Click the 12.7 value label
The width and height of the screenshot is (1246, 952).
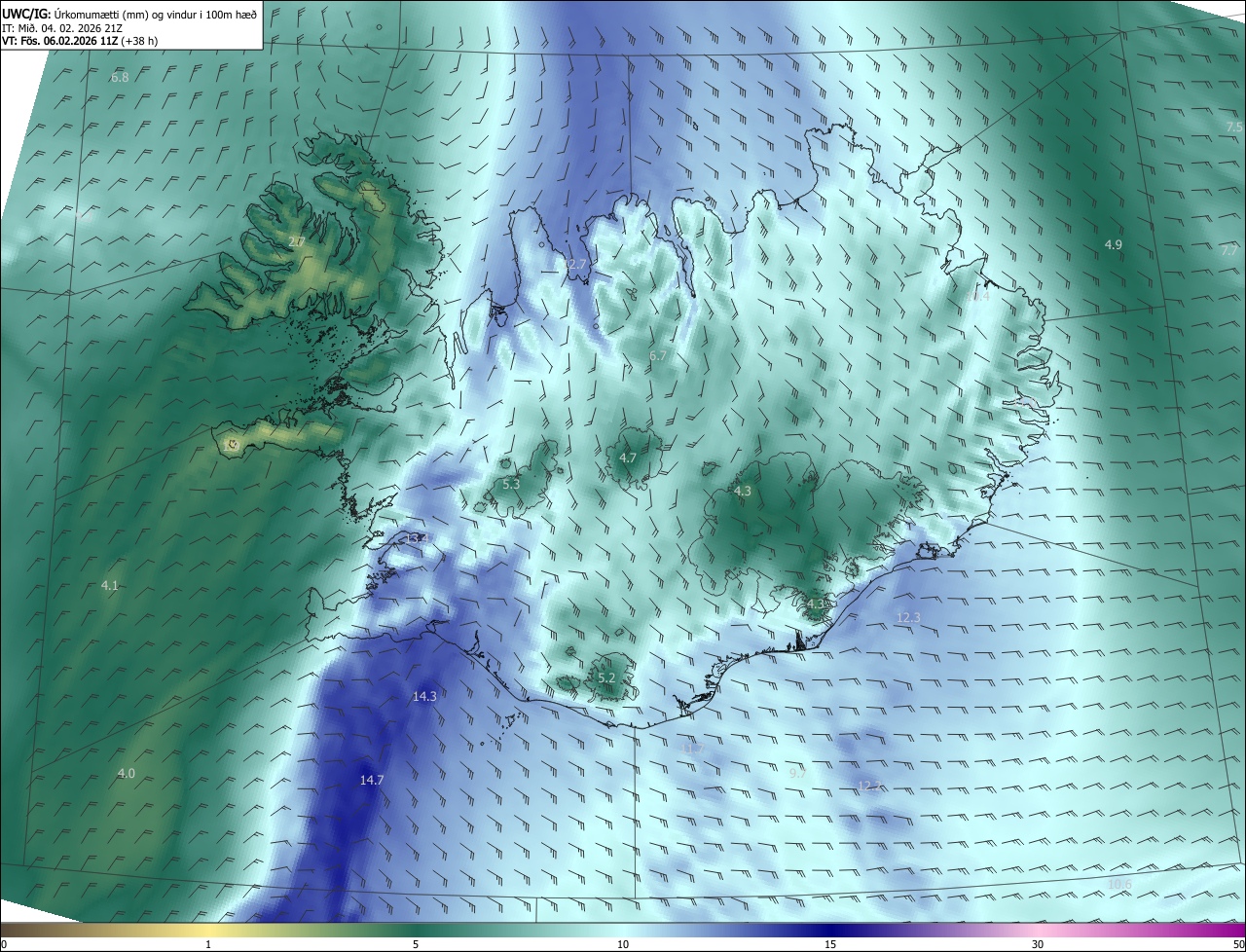point(575,265)
